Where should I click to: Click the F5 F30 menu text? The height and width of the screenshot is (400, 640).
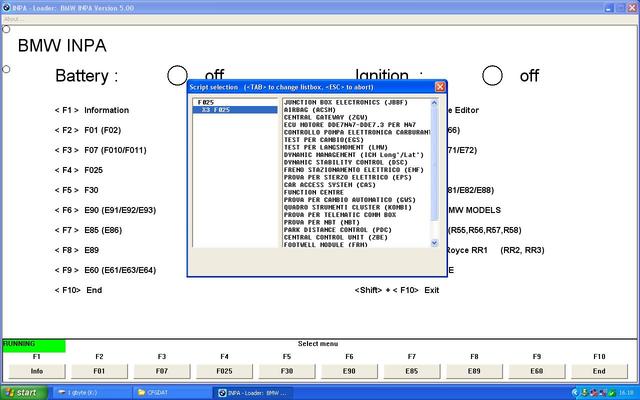(x=76, y=190)
